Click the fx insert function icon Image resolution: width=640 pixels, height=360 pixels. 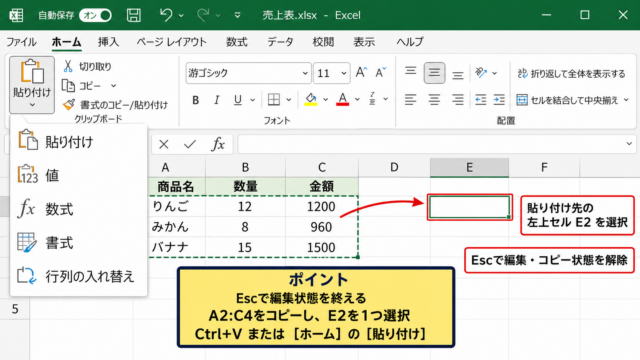point(218,144)
